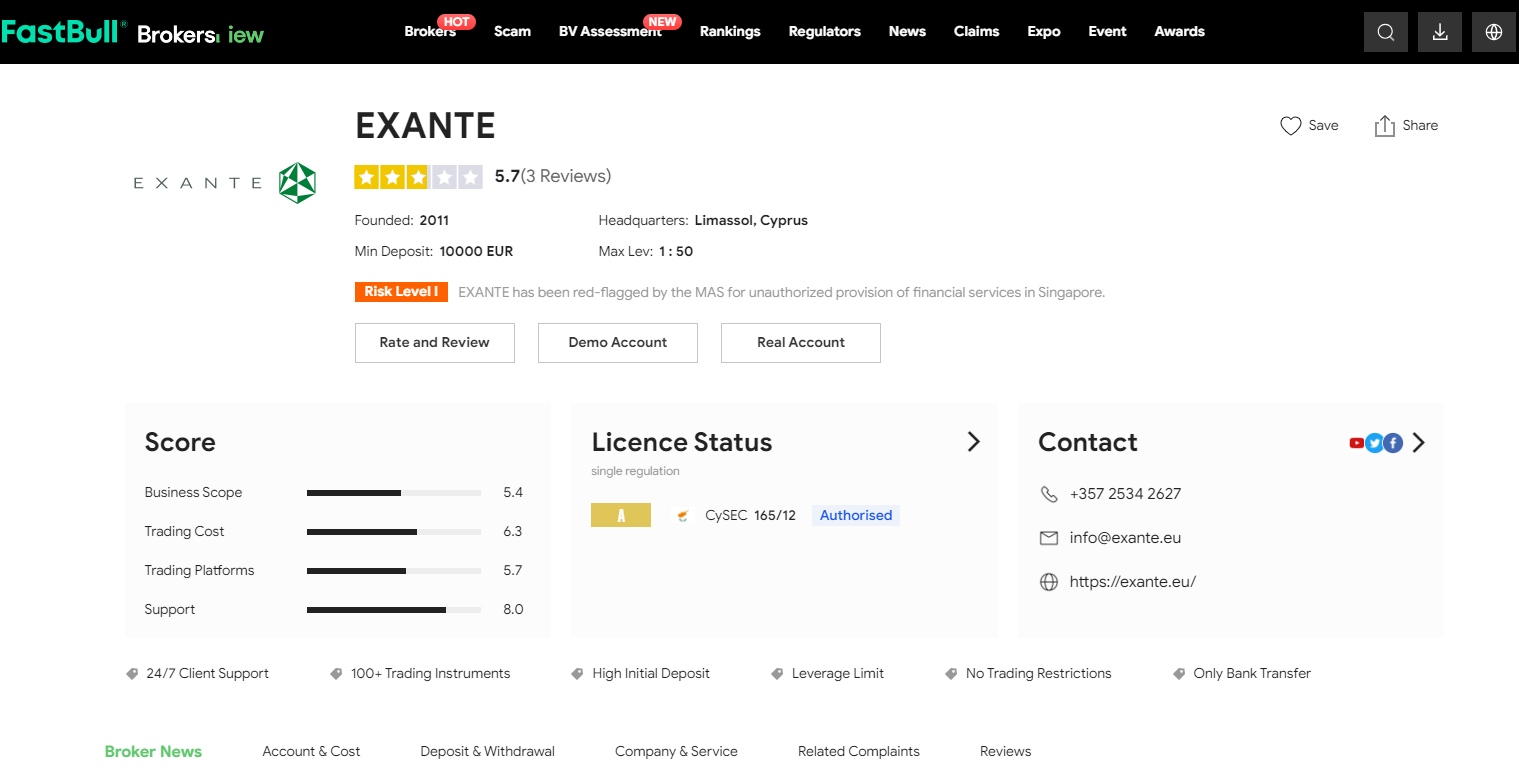
Task: Open EXANTE's Twitter icon
Action: (1374, 443)
